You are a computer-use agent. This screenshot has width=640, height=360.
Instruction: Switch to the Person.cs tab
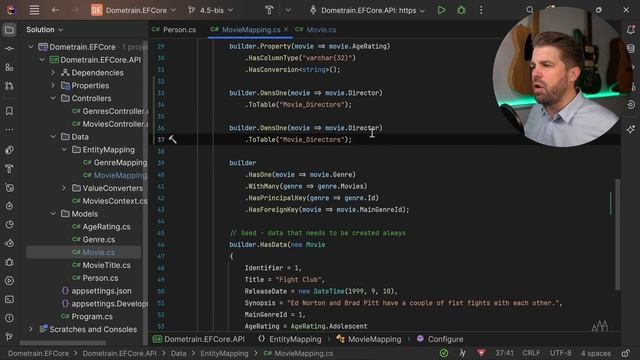coord(174,30)
